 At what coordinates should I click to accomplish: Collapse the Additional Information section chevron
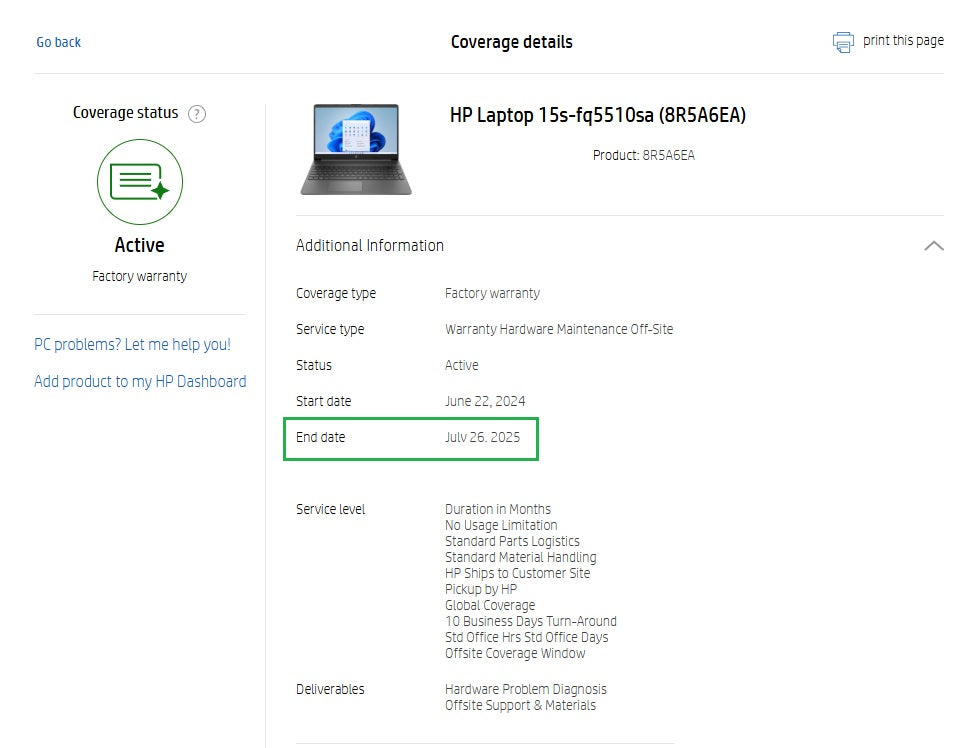[934, 246]
